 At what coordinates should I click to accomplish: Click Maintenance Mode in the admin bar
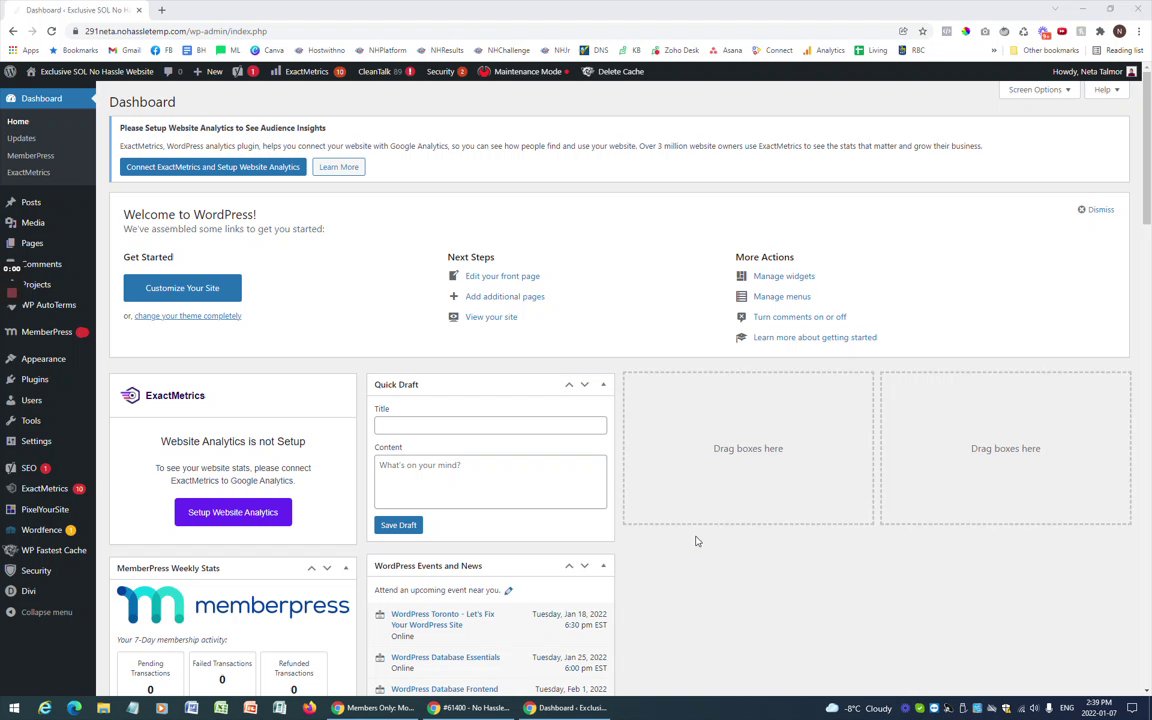click(523, 71)
